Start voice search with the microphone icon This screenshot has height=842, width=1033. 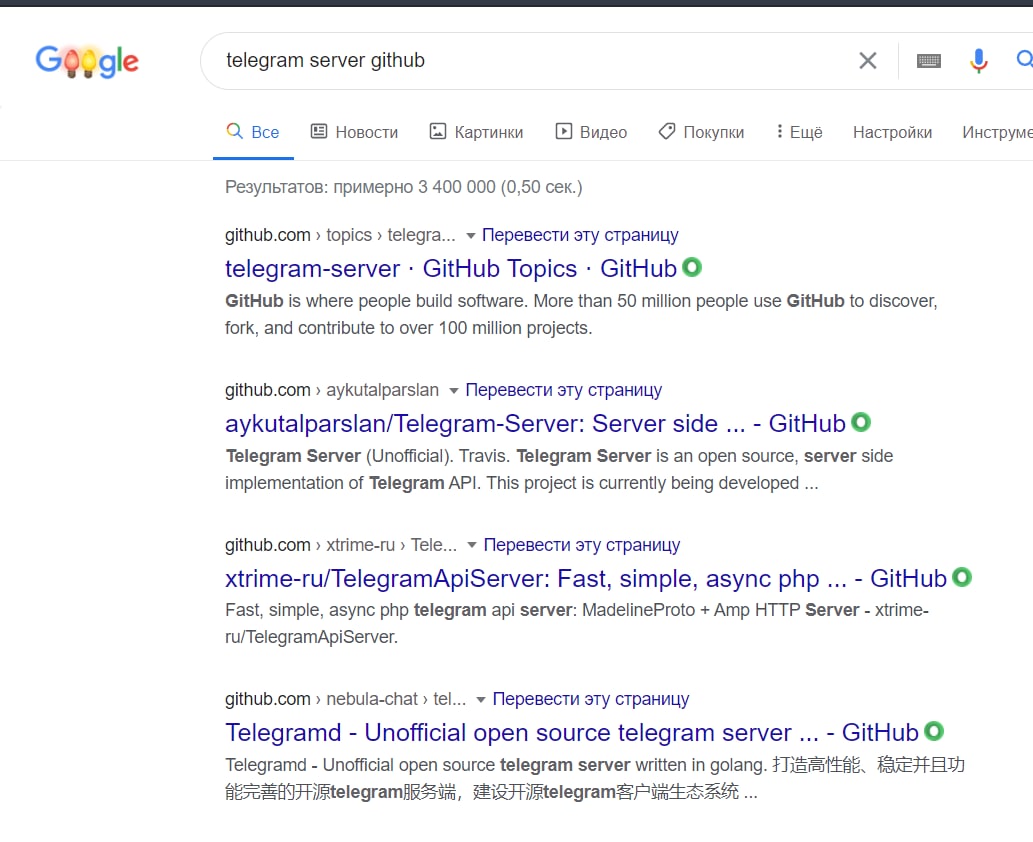pos(978,61)
